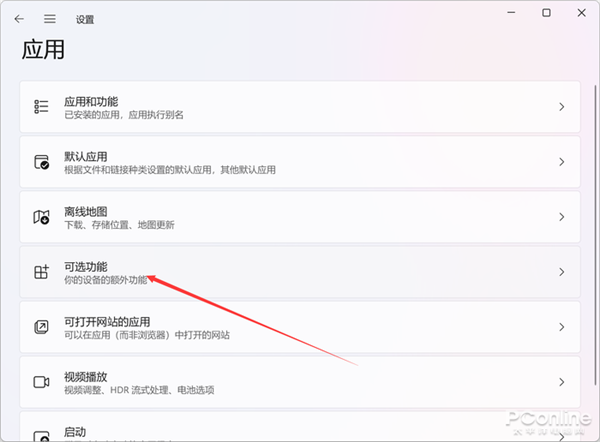This screenshot has height=442, width=600.
Task: Click the chevron on 视频播放 row
Action: pos(562,382)
